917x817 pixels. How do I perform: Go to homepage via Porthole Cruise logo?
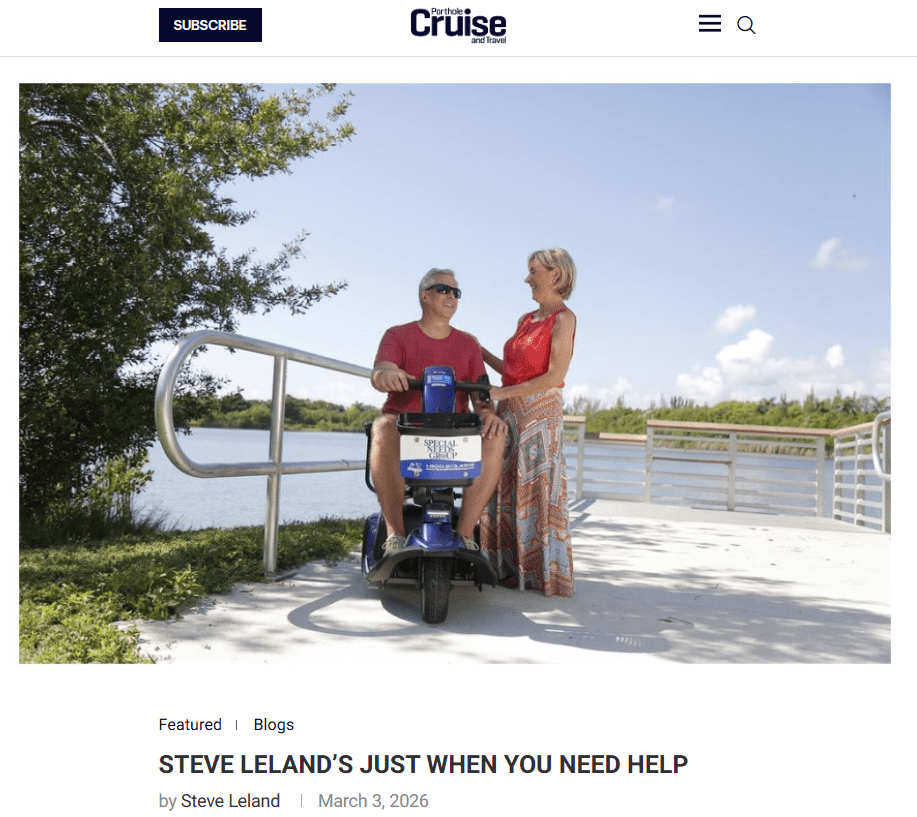(458, 26)
